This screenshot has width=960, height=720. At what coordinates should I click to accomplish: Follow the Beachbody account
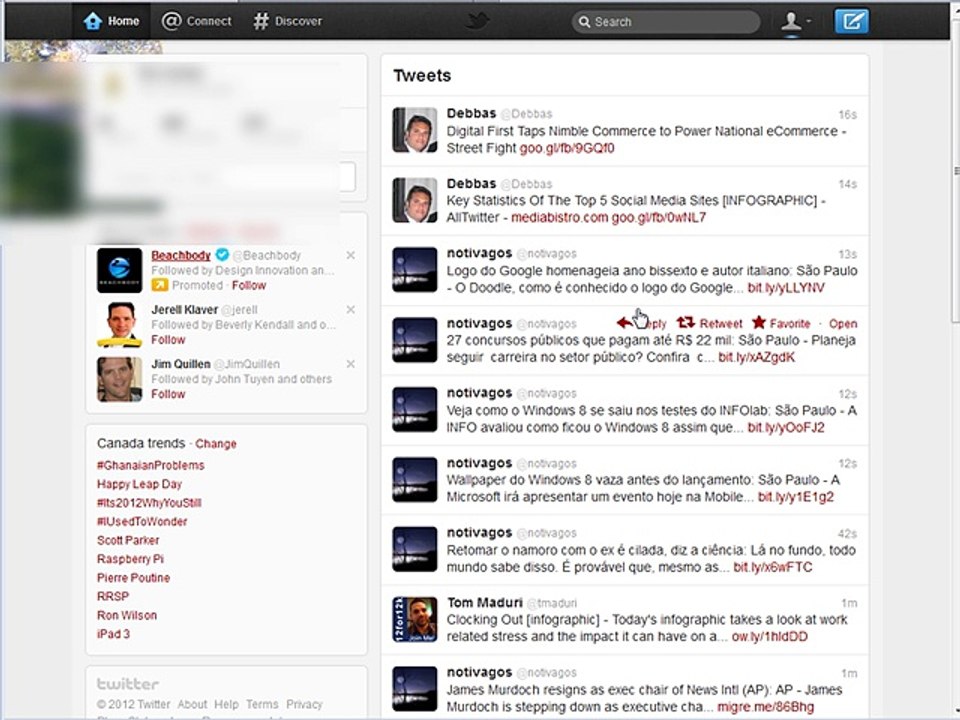click(x=249, y=285)
